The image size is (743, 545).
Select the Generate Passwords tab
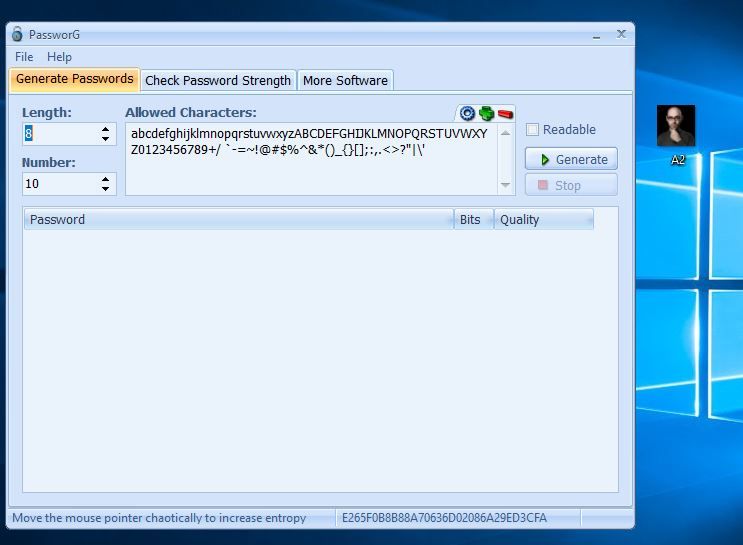[x=74, y=79]
